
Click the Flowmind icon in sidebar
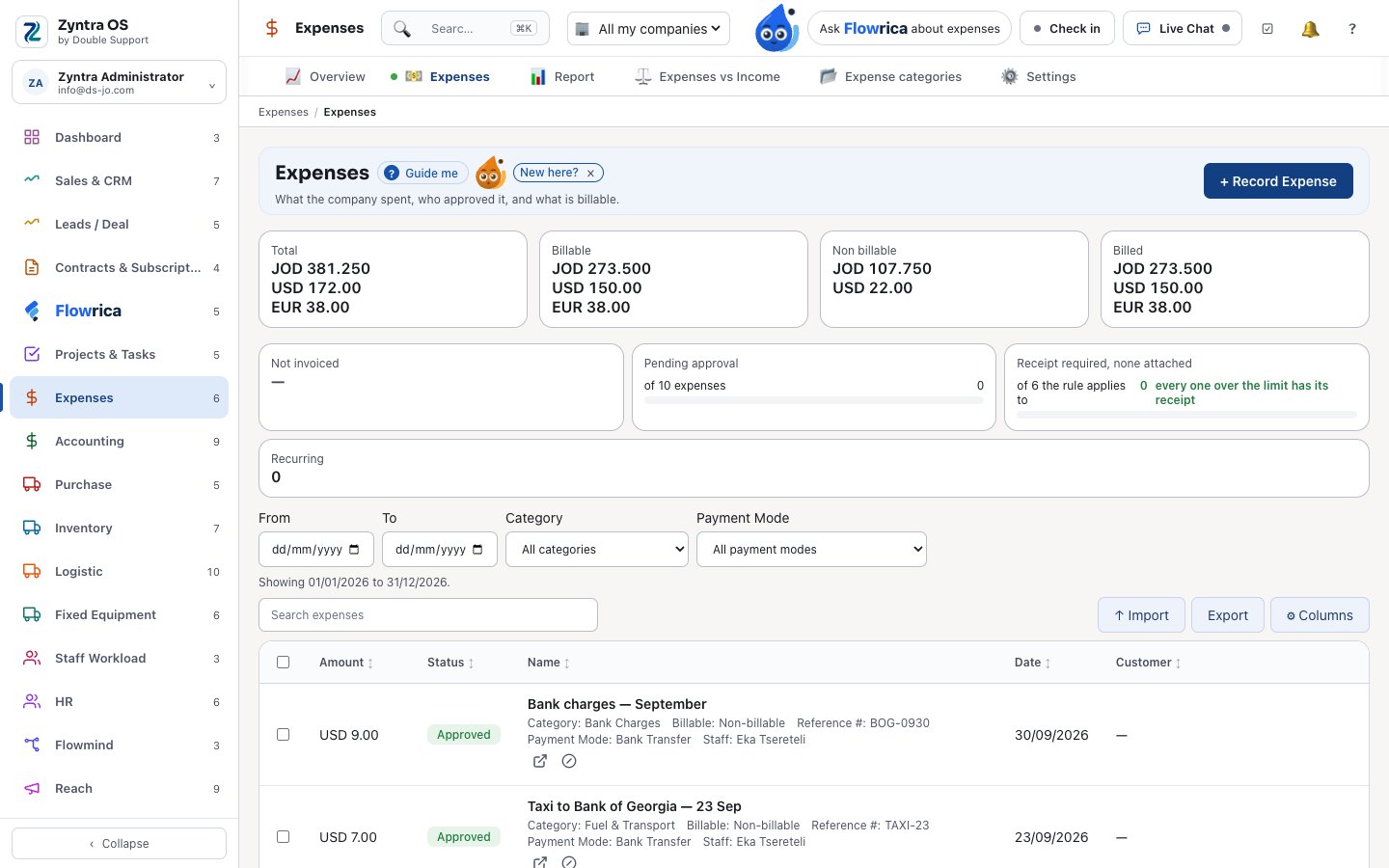tap(32, 745)
